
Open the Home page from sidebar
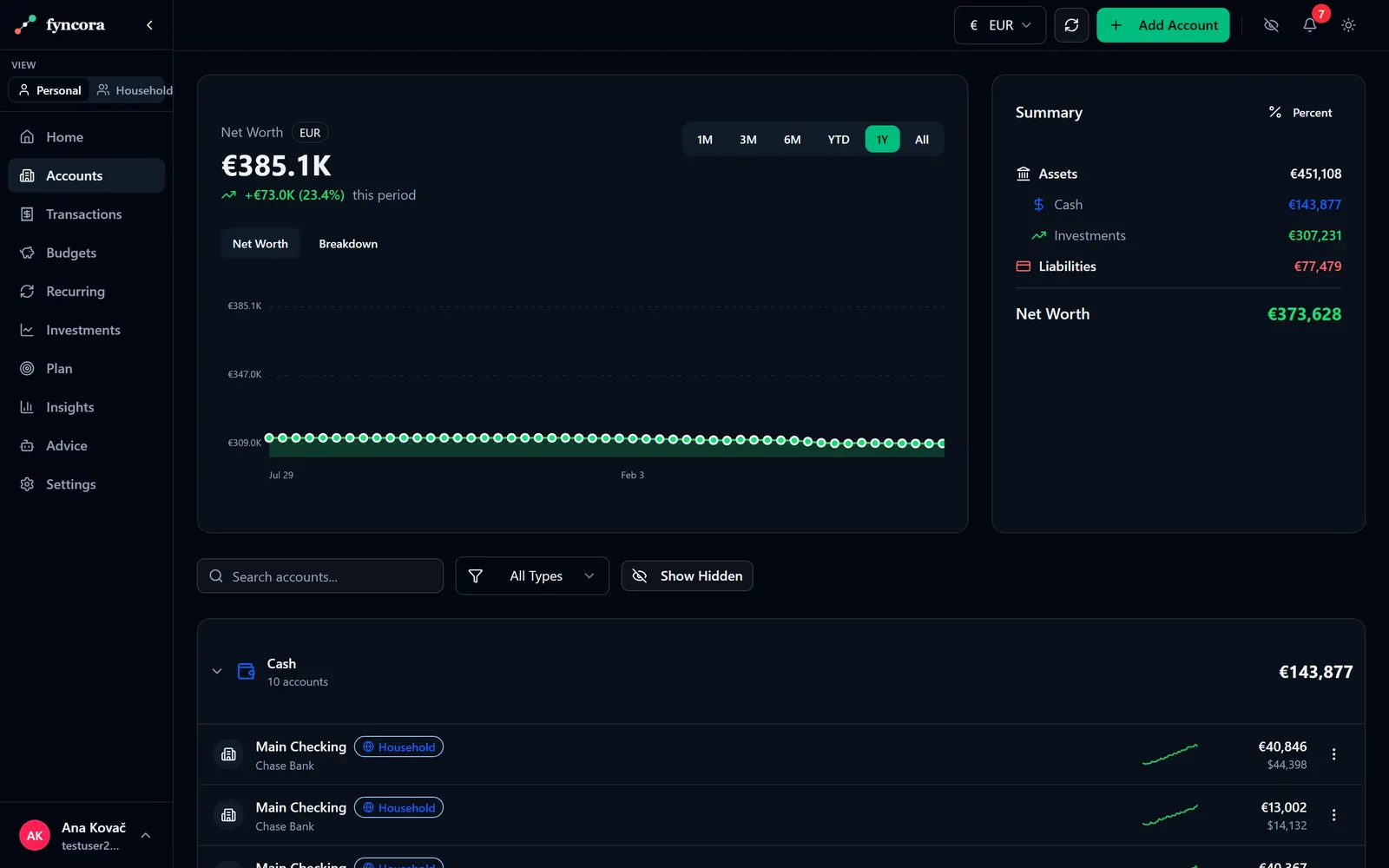tap(86, 137)
